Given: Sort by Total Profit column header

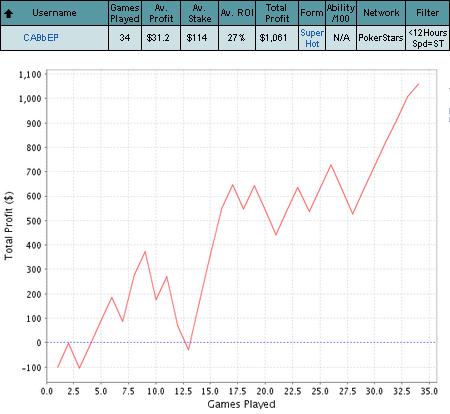Looking at the screenshot, I should click(277, 13).
